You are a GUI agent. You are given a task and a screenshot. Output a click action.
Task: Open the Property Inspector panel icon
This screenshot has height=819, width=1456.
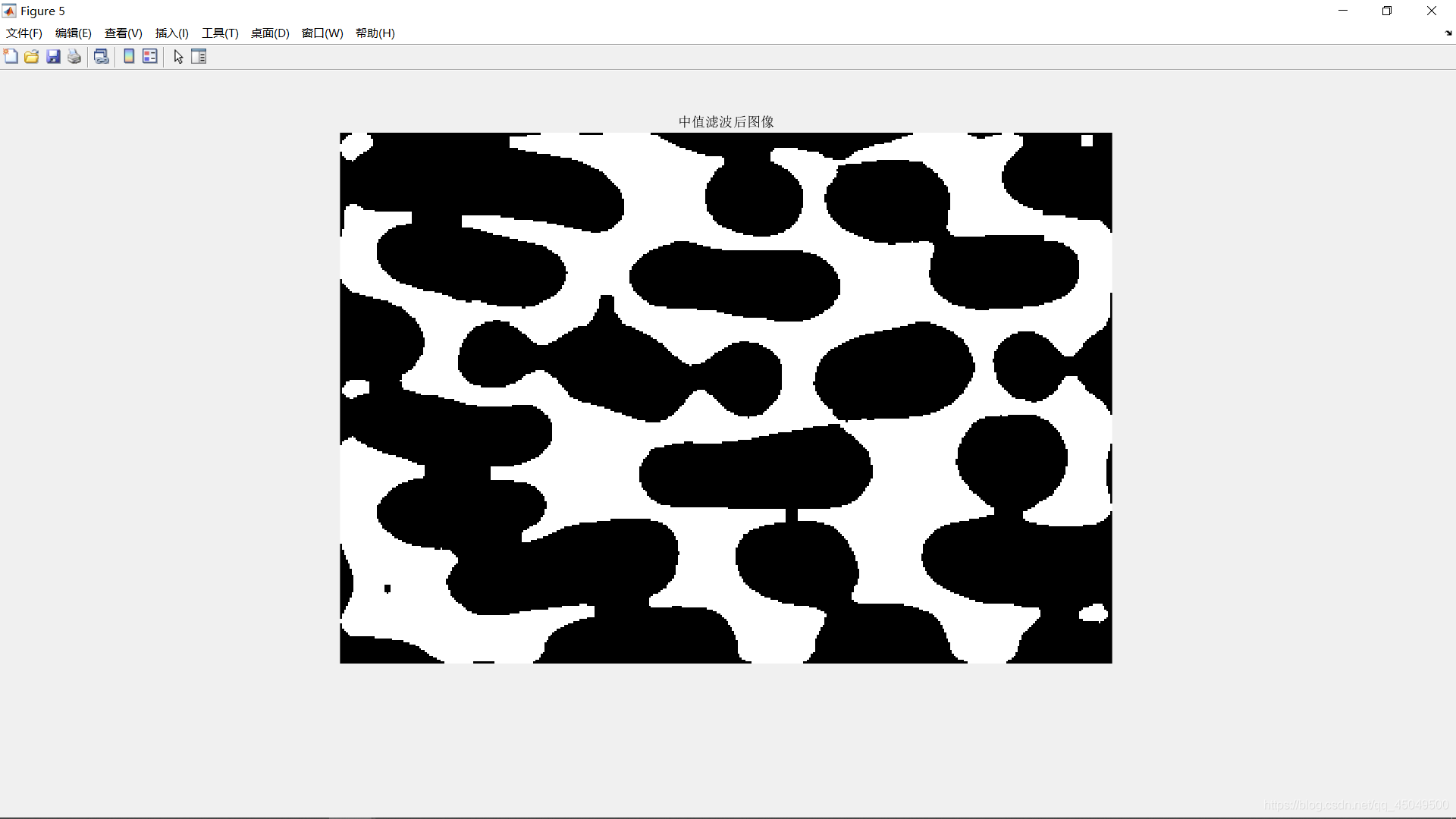(x=199, y=57)
